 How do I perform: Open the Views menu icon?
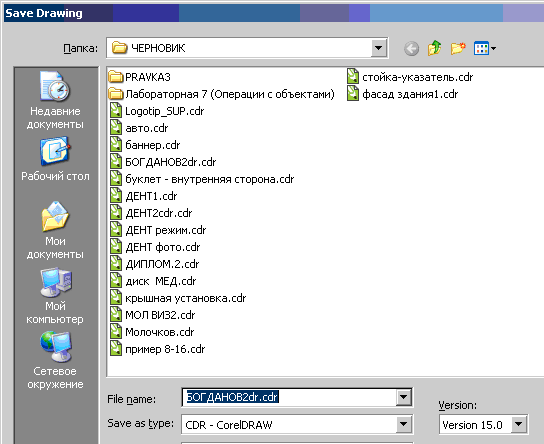(x=485, y=48)
